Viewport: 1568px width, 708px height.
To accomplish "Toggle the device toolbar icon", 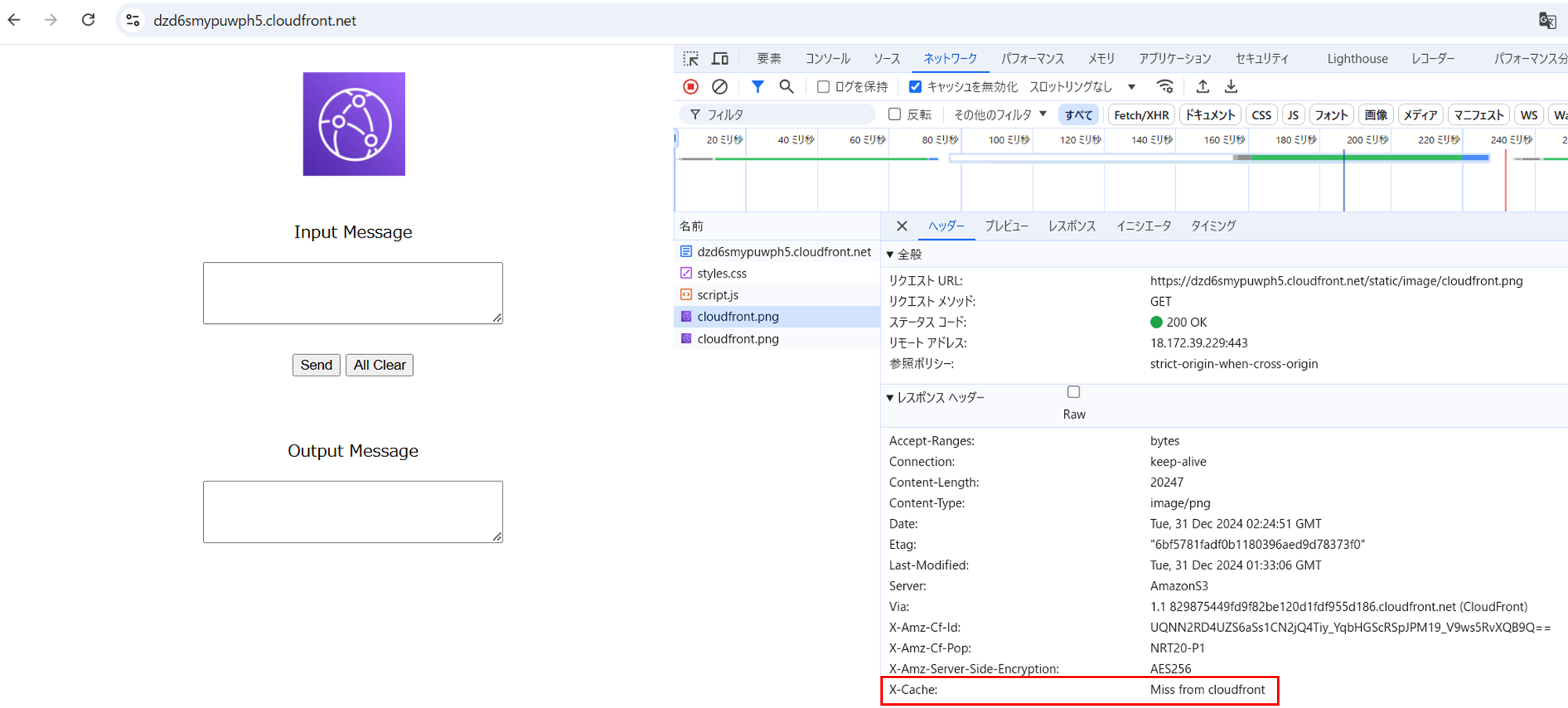I will [720, 57].
